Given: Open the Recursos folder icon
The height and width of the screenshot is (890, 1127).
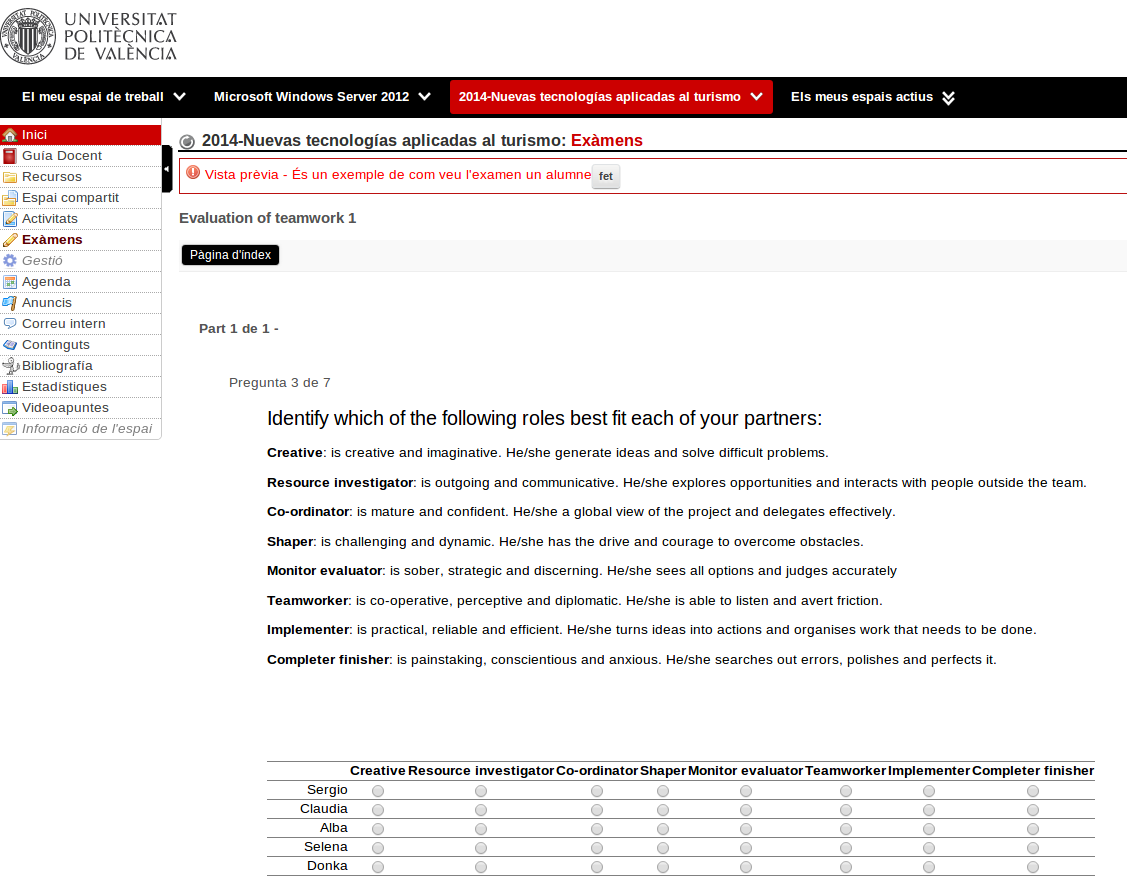Looking at the screenshot, I should (x=10, y=177).
